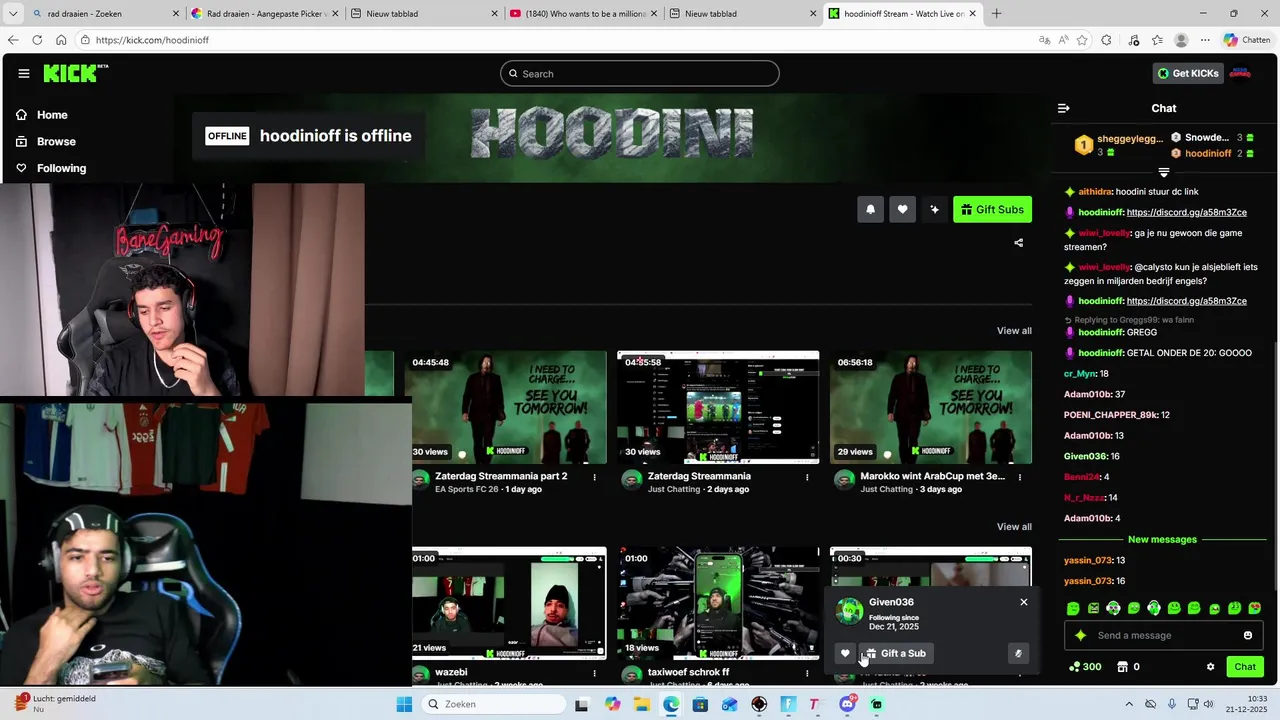Click the browser refresh icon

tap(37, 40)
